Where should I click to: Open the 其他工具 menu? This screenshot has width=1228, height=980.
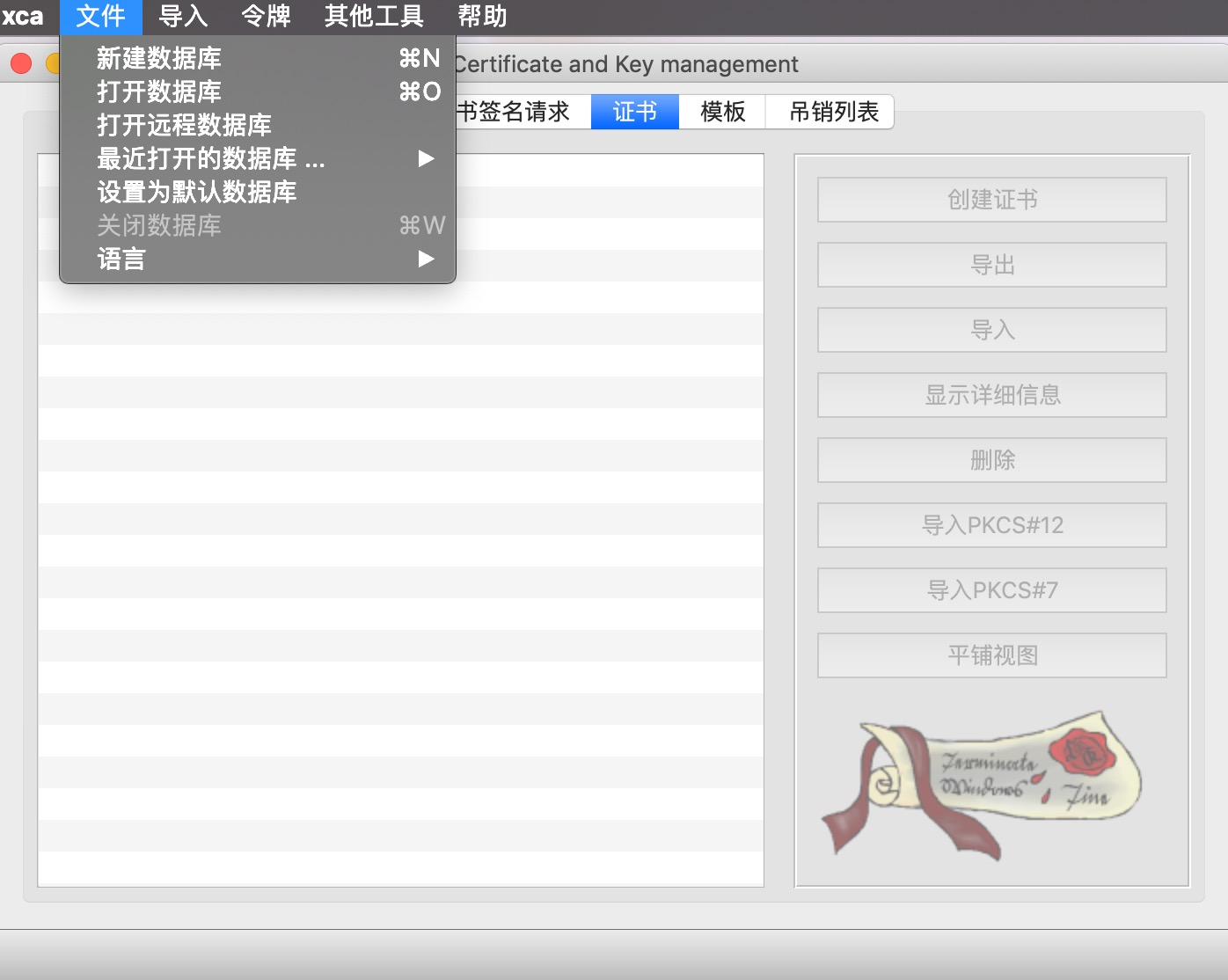coord(373,16)
